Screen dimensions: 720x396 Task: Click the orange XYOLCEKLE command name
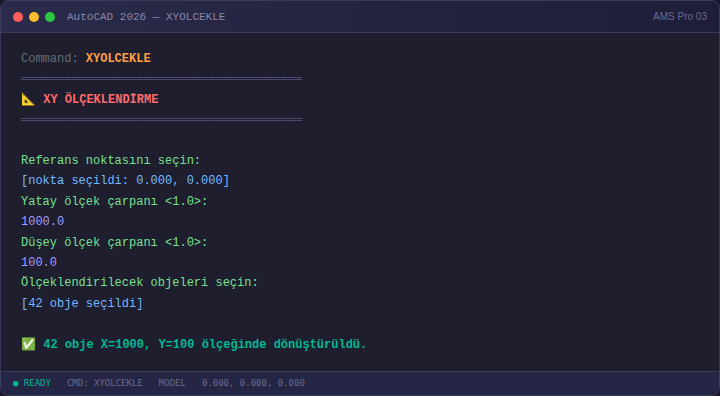click(118, 58)
